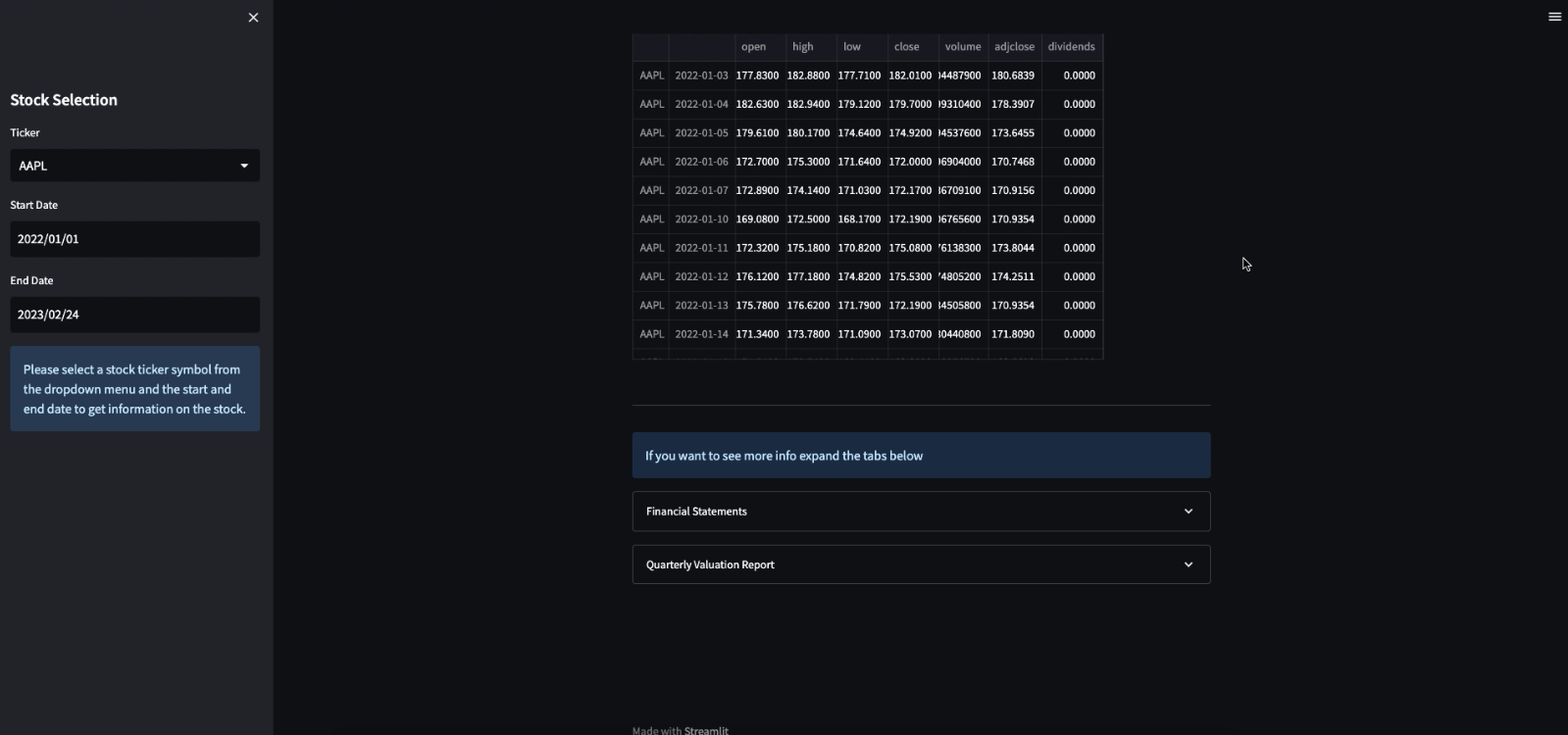
Task: Click the open value 177.8300
Action: 759,75
